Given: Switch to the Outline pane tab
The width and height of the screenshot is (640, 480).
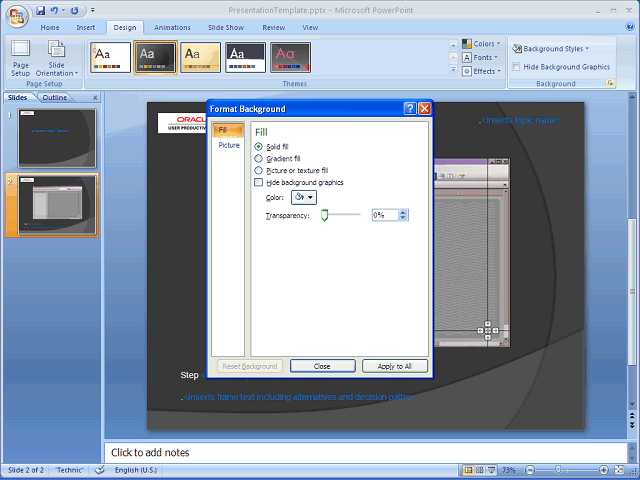Looking at the screenshot, I should [x=54, y=98].
